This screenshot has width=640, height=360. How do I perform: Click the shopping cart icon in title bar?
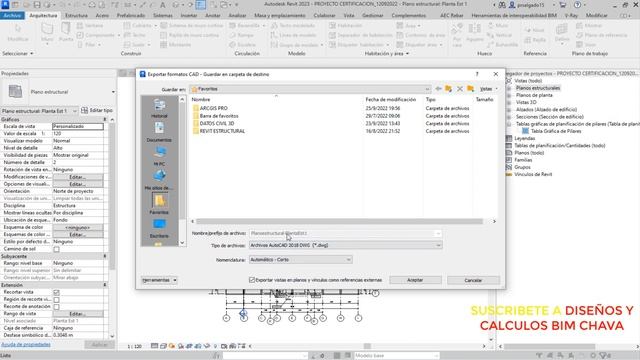point(563,5)
